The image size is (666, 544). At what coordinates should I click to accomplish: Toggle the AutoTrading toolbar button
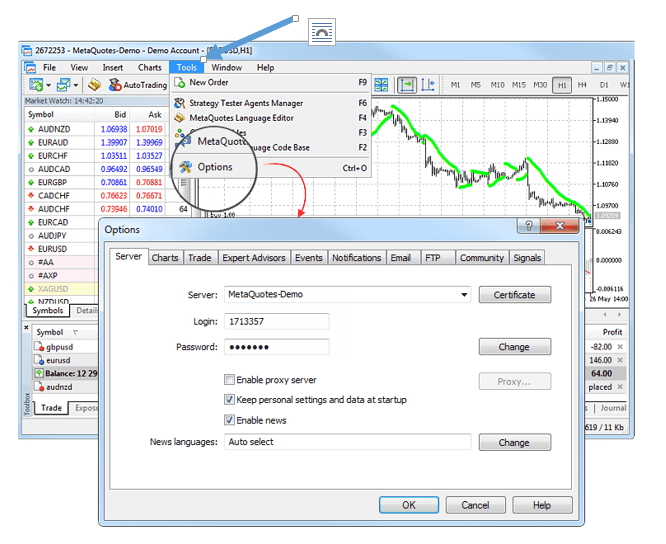coord(138,85)
